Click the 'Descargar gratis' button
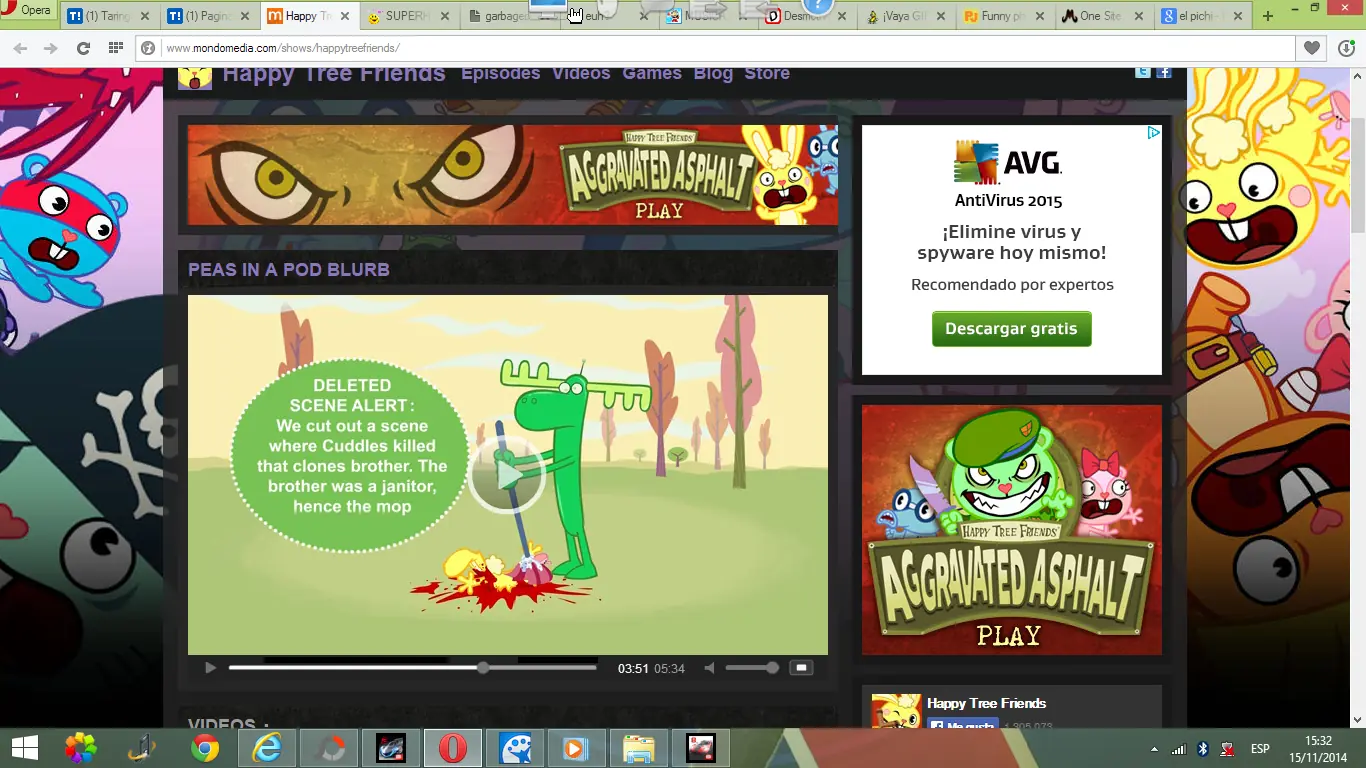The width and height of the screenshot is (1366, 768). [1011, 329]
